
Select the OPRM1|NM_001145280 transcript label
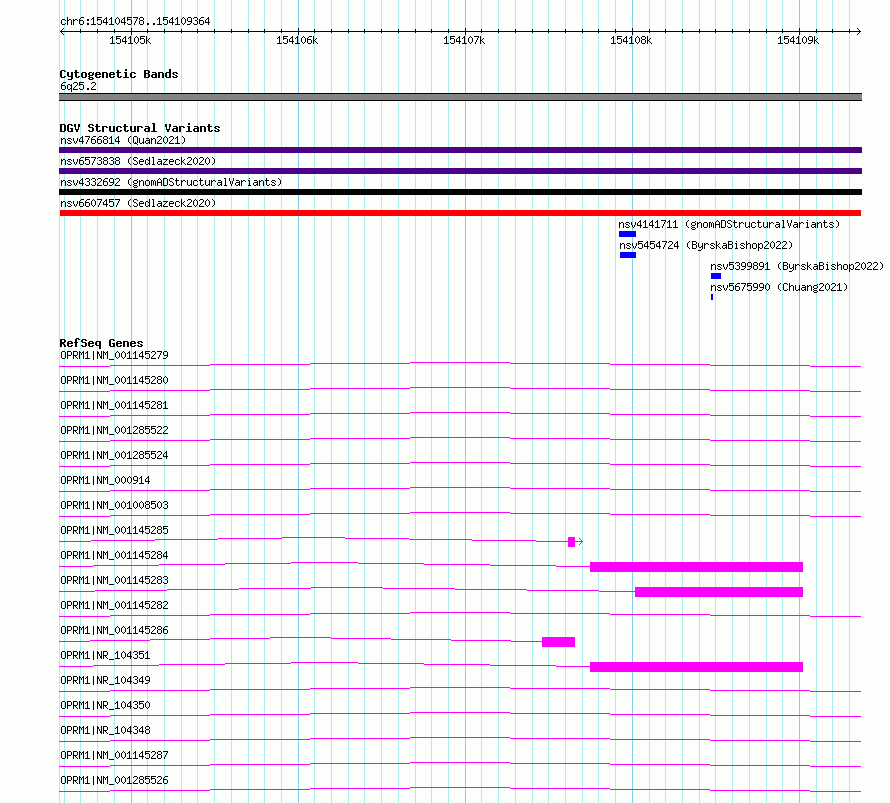tap(114, 380)
